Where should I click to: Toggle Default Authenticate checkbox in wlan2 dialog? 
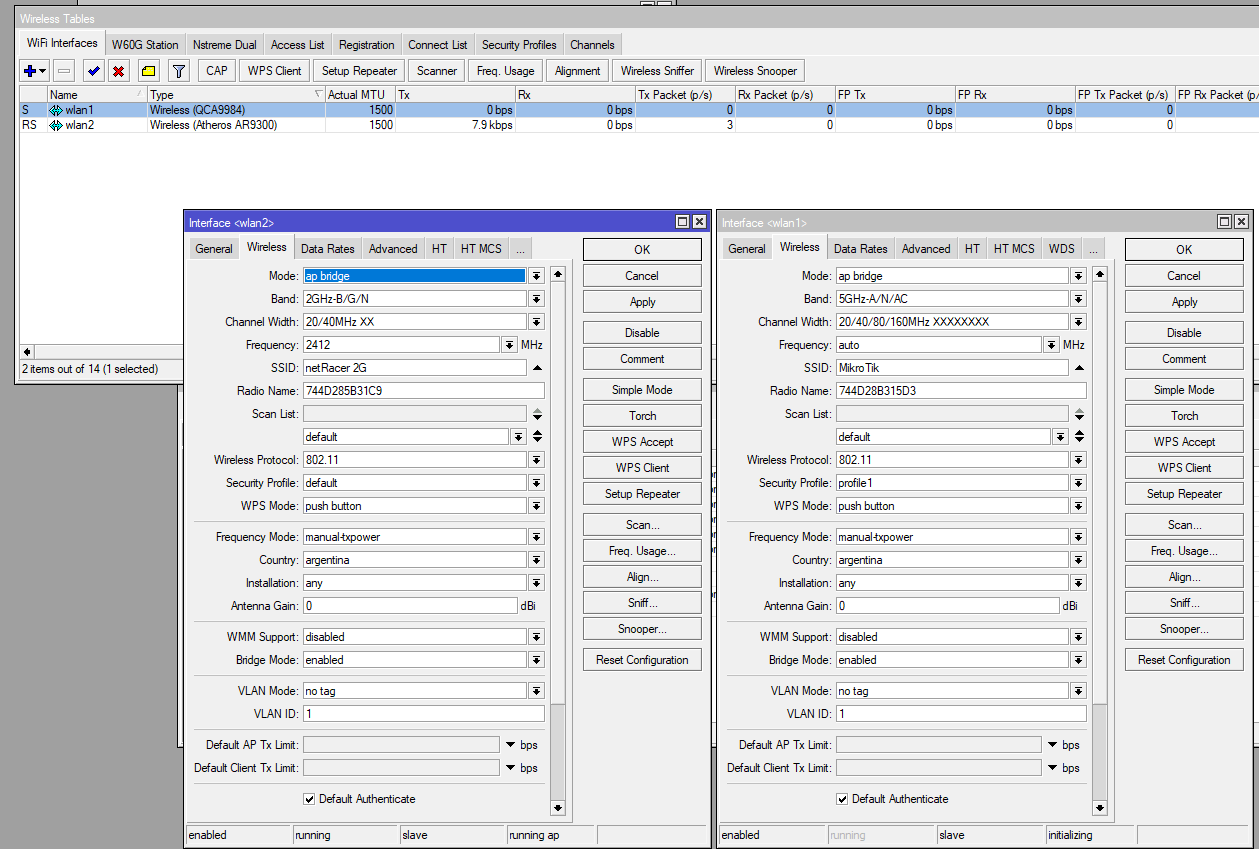coord(309,799)
